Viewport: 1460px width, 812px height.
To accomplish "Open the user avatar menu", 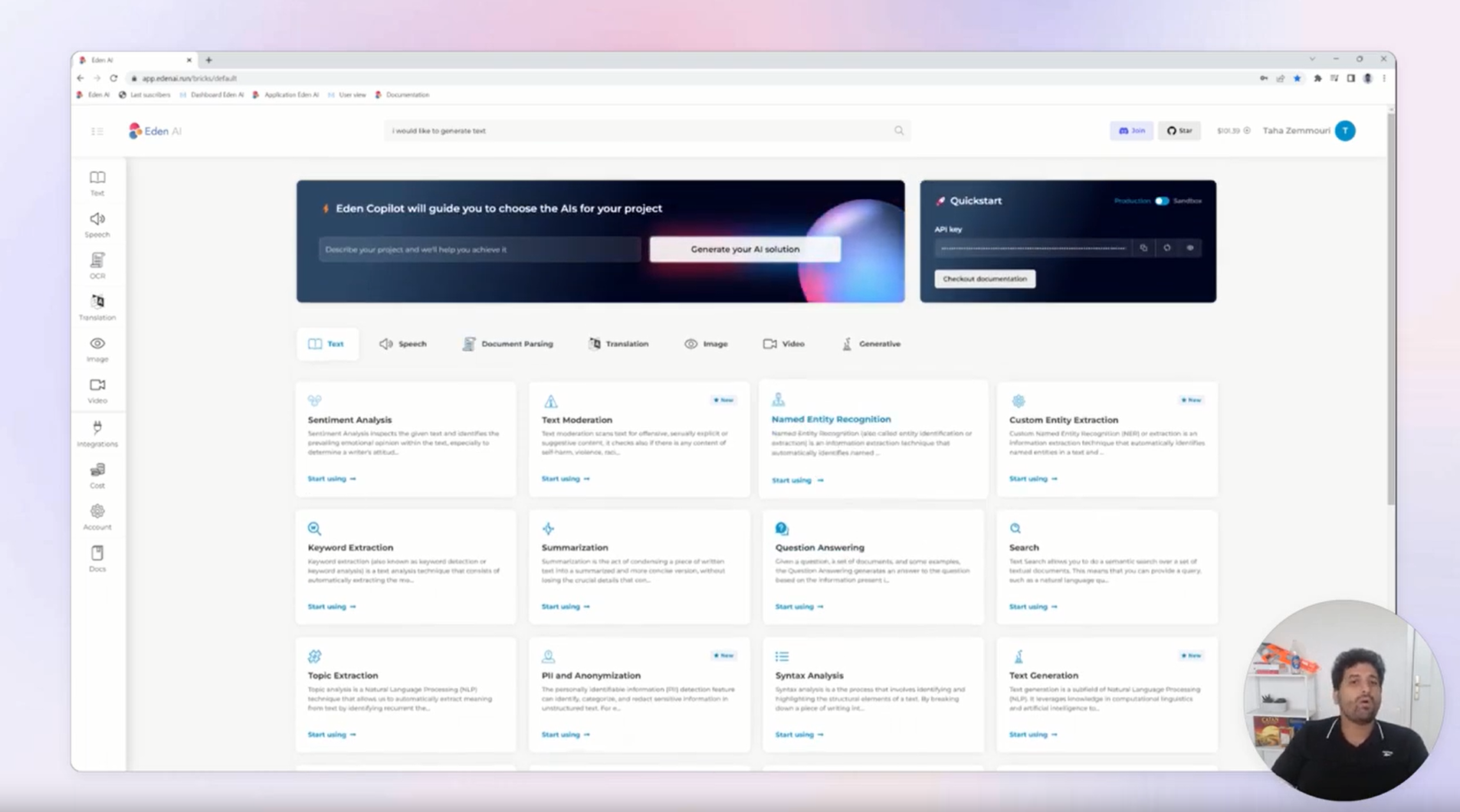I will pos(1345,131).
